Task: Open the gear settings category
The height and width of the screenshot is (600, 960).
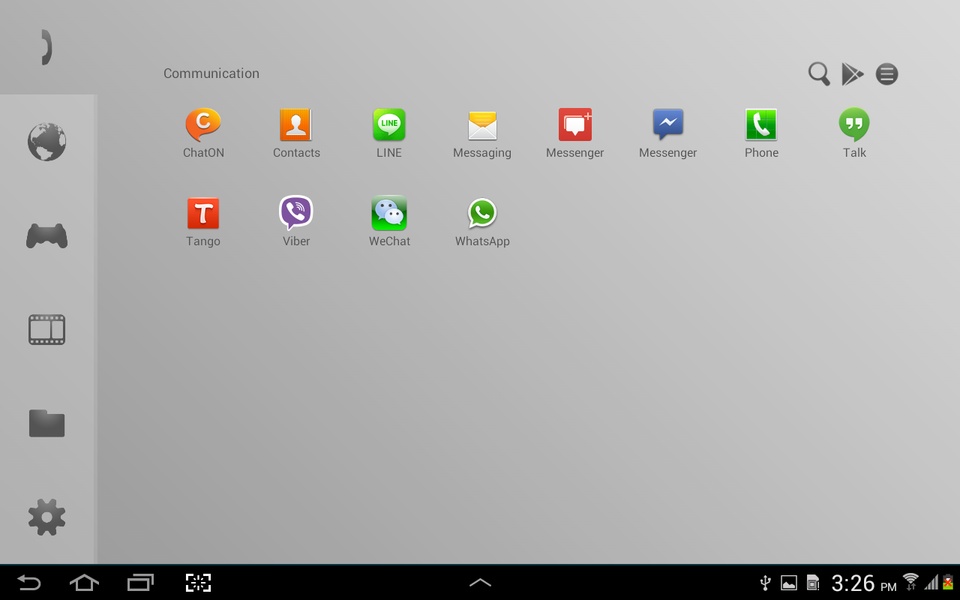Action: (47, 517)
